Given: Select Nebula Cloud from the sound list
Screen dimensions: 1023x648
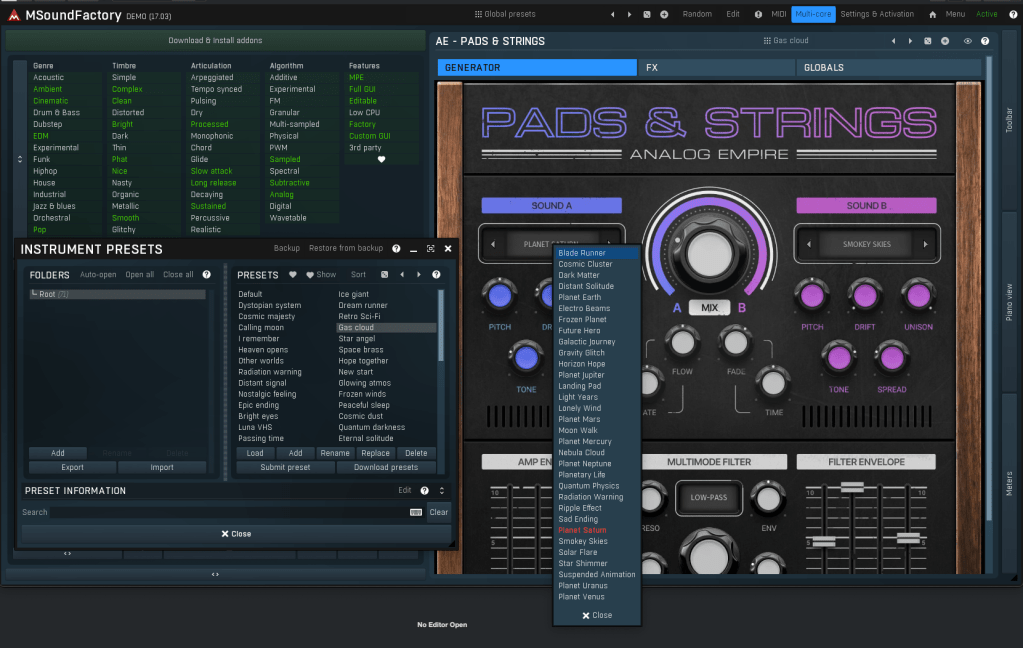Looking at the screenshot, I should pos(582,453).
